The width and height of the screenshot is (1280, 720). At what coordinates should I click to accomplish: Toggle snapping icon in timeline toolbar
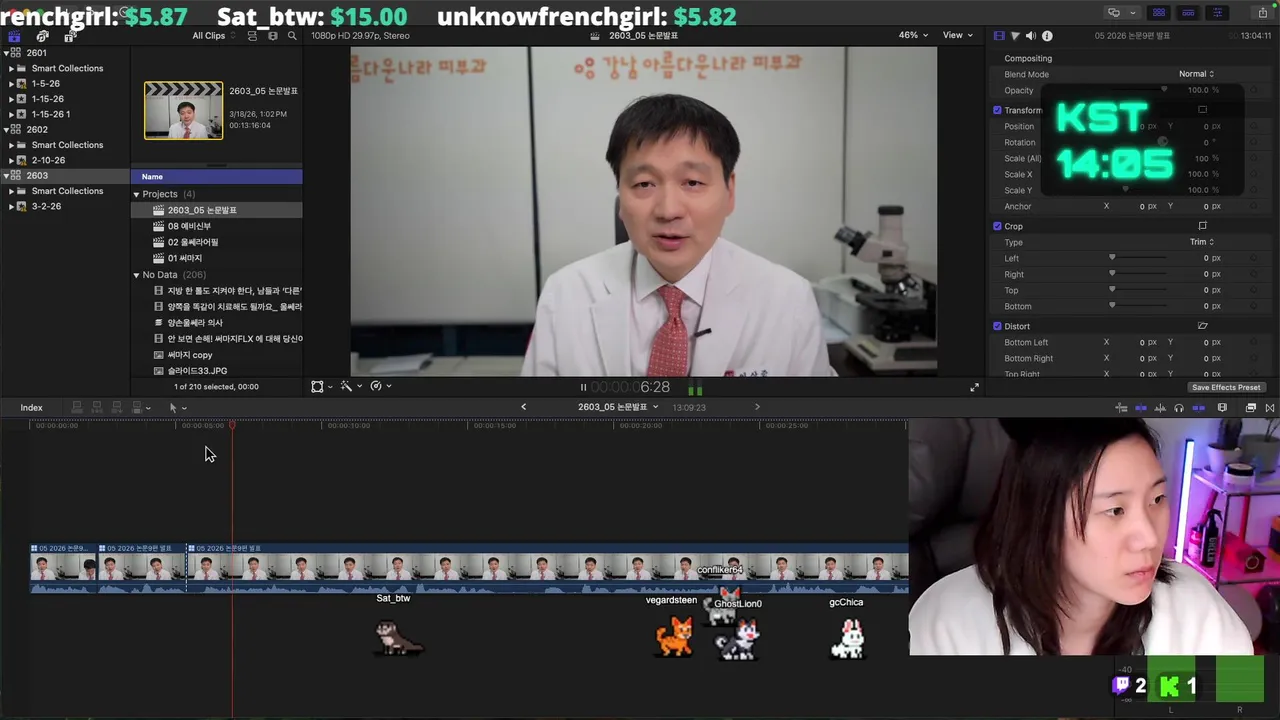click(x=1198, y=408)
